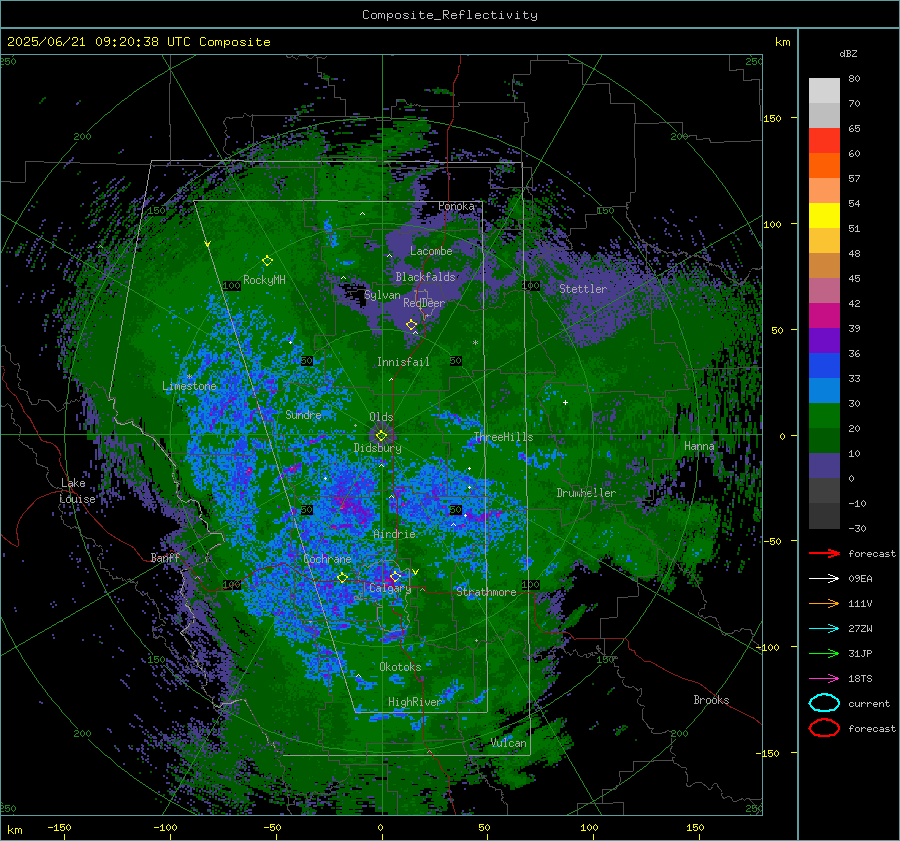
Task: Click the Drumheller label
Action: [586, 493]
